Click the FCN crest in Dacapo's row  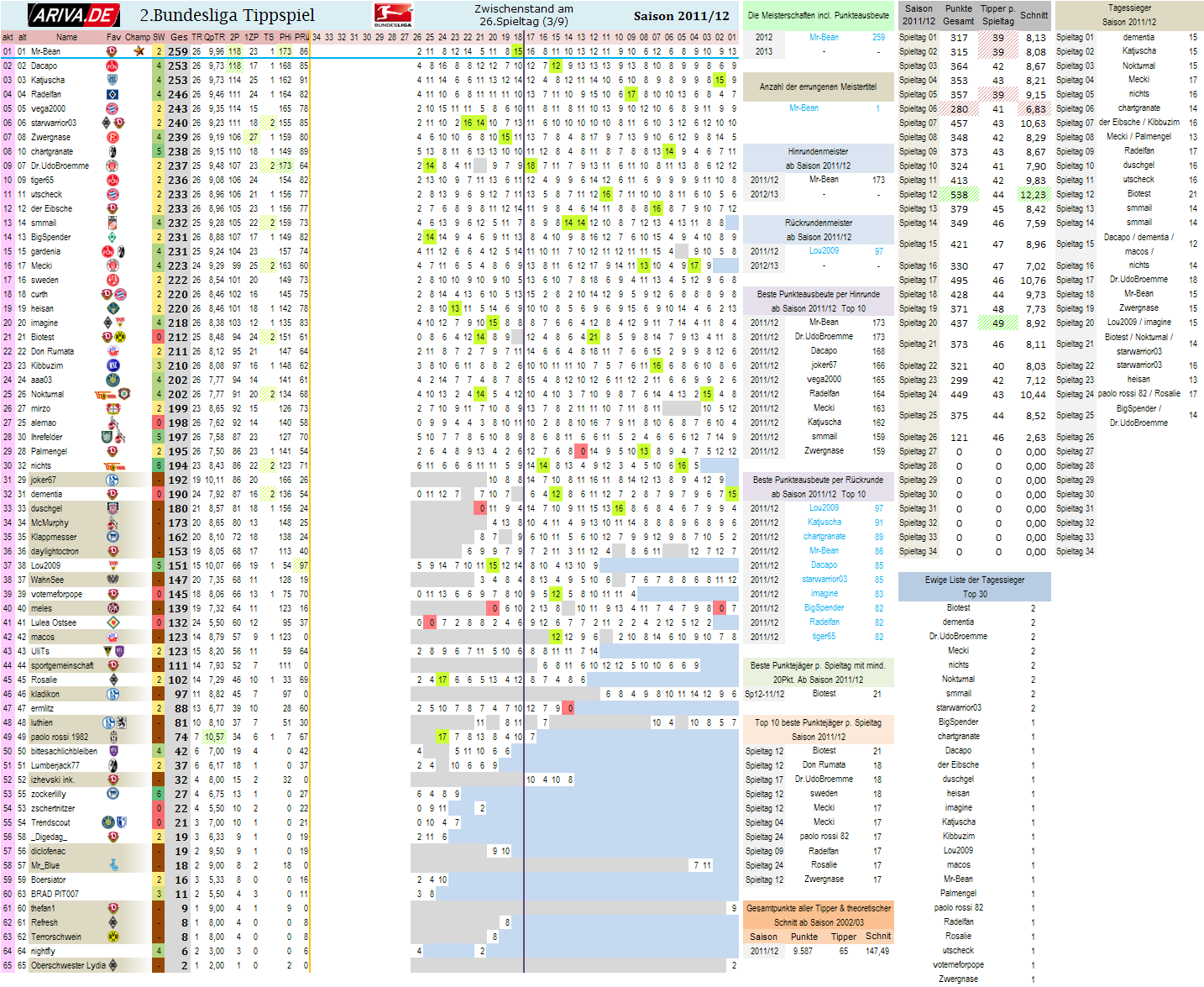pyautogui.click(x=112, y=66)
